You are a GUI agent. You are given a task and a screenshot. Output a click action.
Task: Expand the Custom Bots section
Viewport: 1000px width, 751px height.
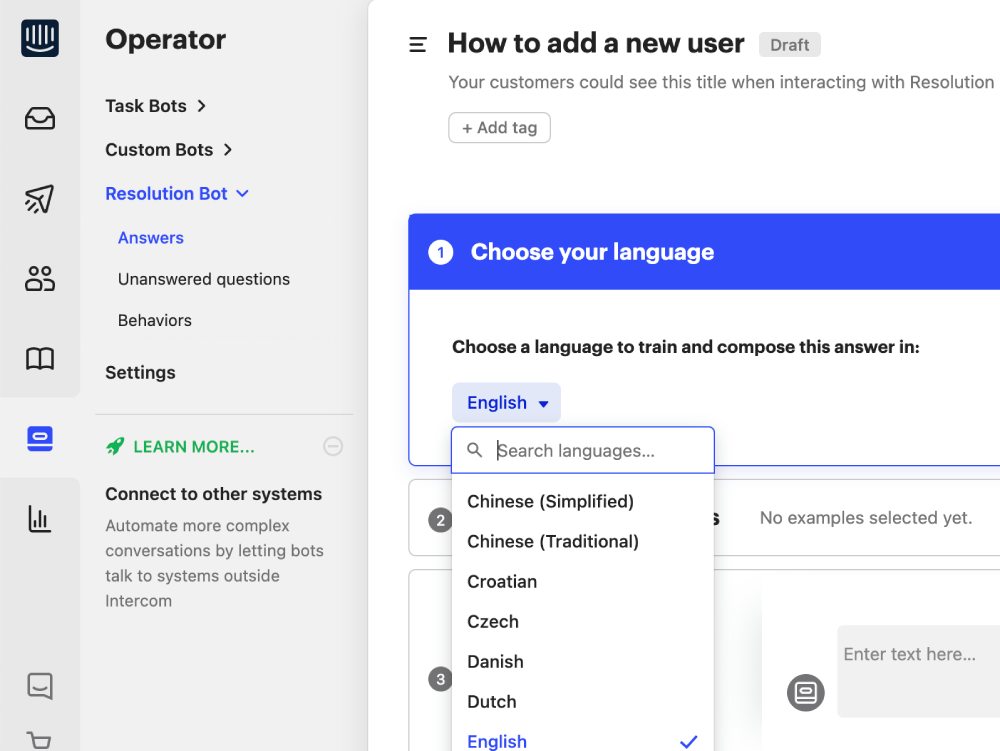(169, 150)
